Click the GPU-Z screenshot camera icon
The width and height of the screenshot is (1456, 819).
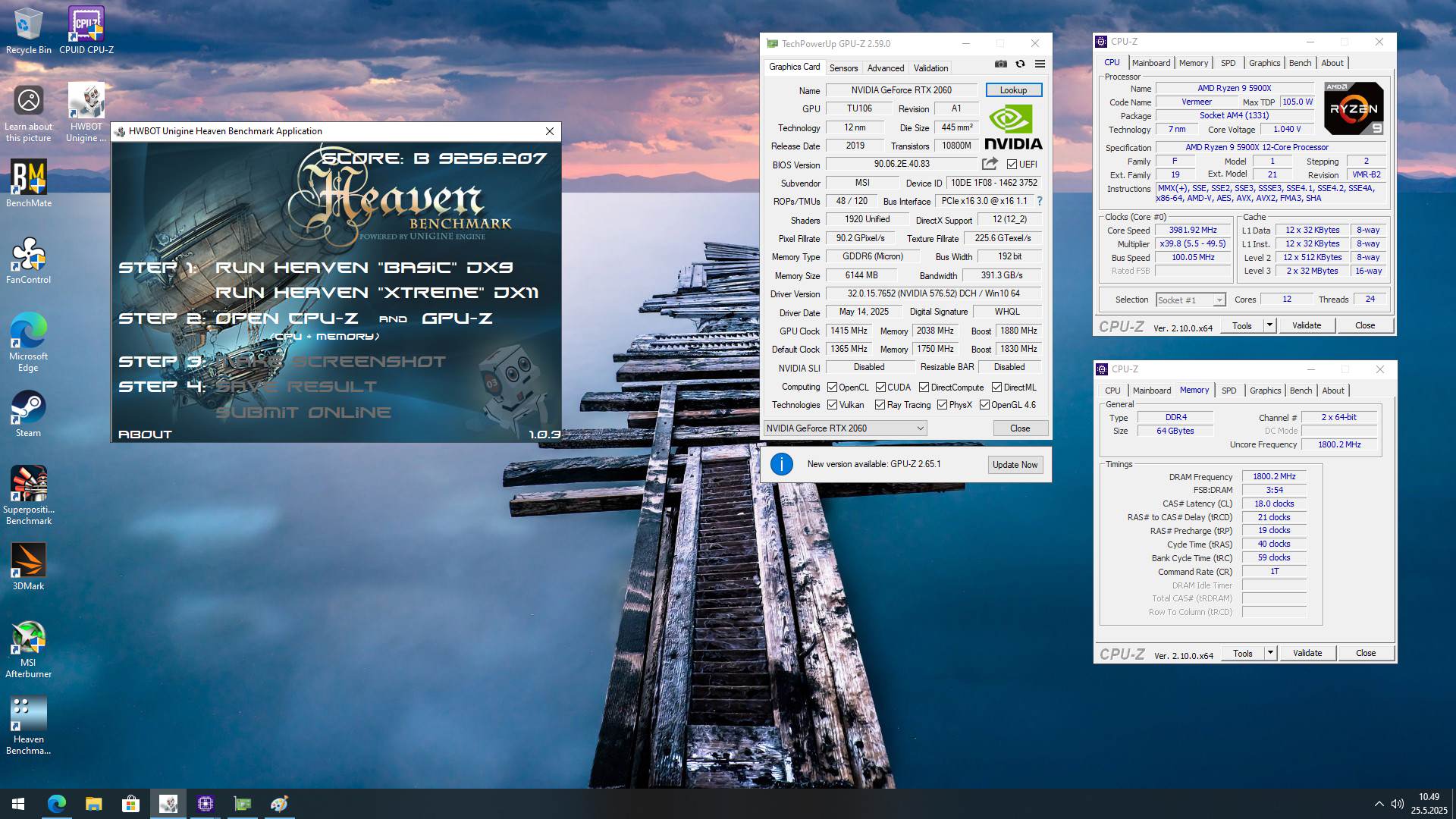[1001, 64]
